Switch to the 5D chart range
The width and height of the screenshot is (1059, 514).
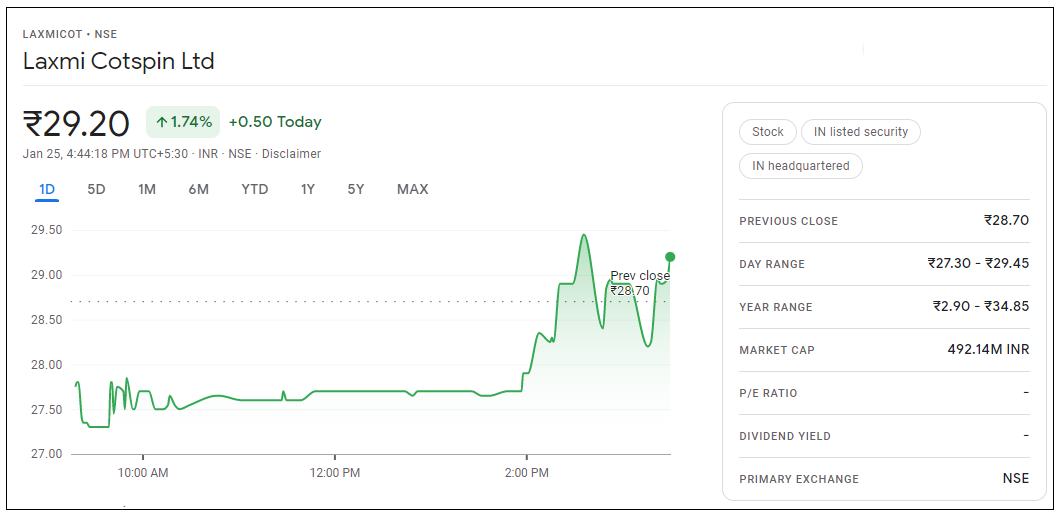click(x=97, y=190)
